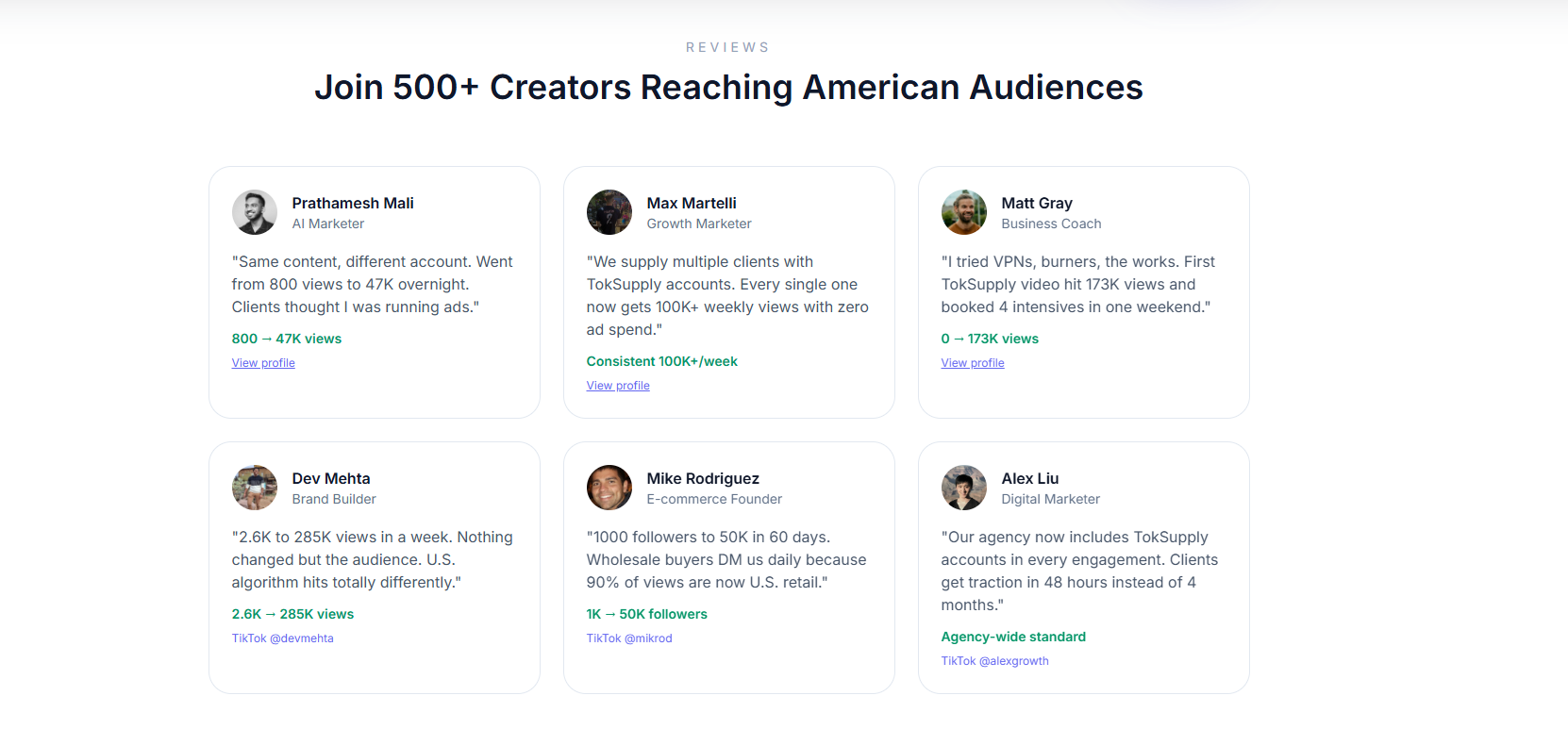Click the '2.6K → 285K views' stat
Viewport: 1568px width, 729px height.
(x=293, y=614)
